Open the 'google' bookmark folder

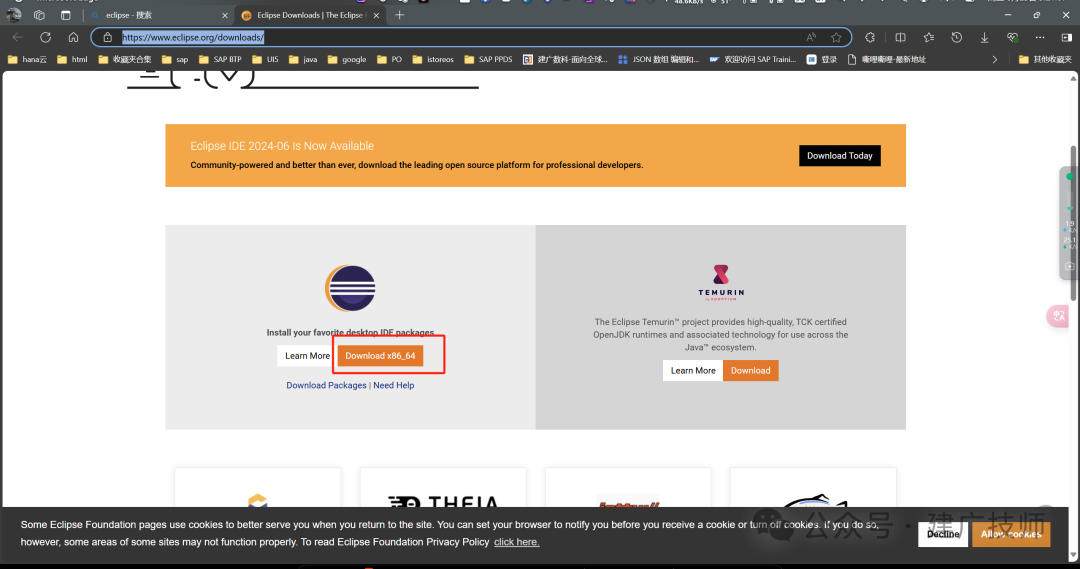(x=347, y=59)
